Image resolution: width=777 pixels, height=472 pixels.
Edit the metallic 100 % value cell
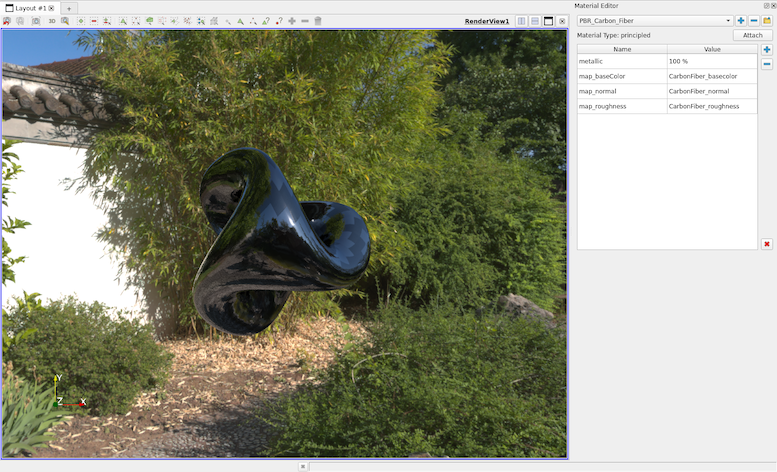712,62
